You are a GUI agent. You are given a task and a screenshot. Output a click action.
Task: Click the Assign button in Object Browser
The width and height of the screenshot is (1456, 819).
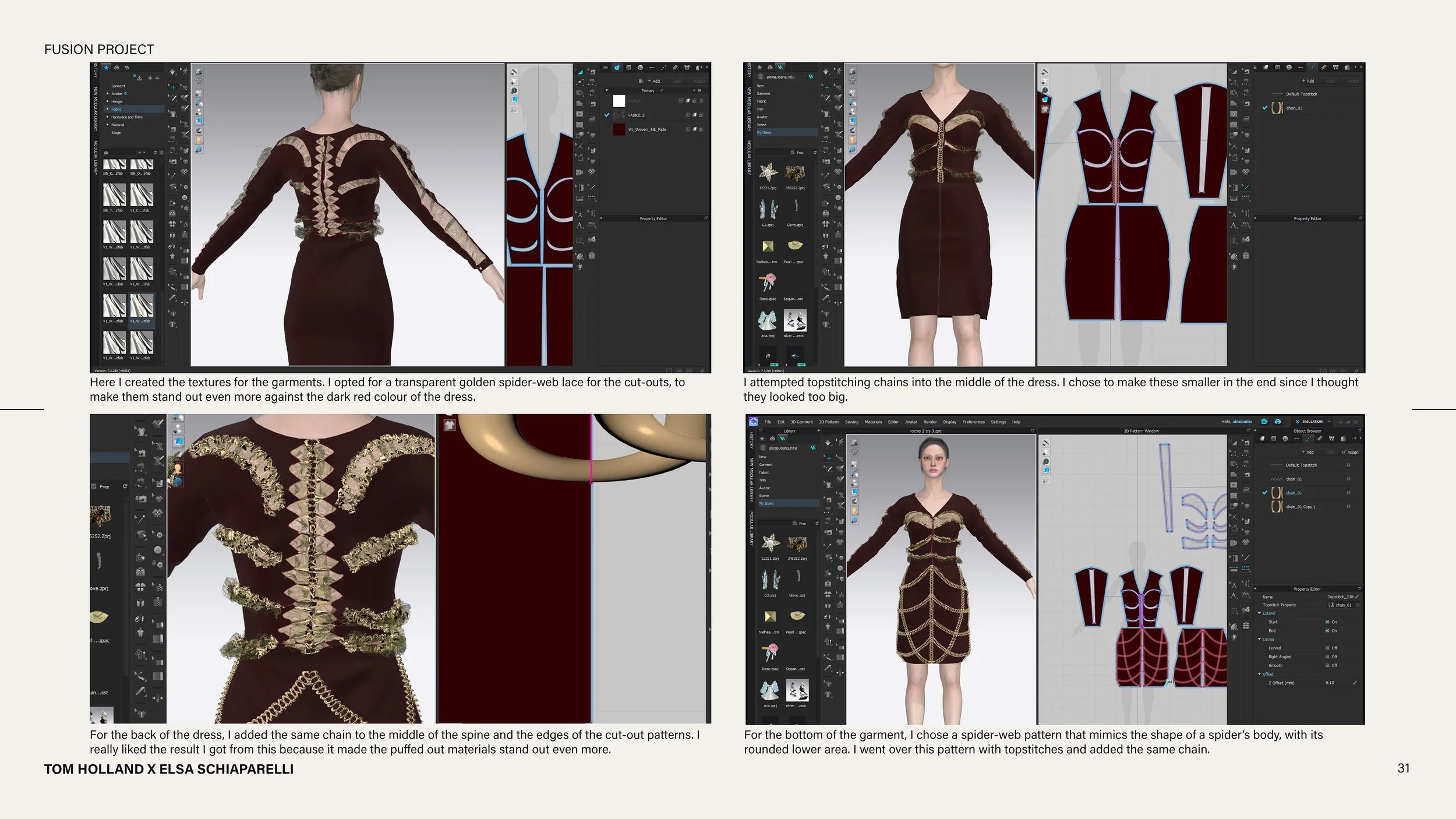(x=1351, y=452)
